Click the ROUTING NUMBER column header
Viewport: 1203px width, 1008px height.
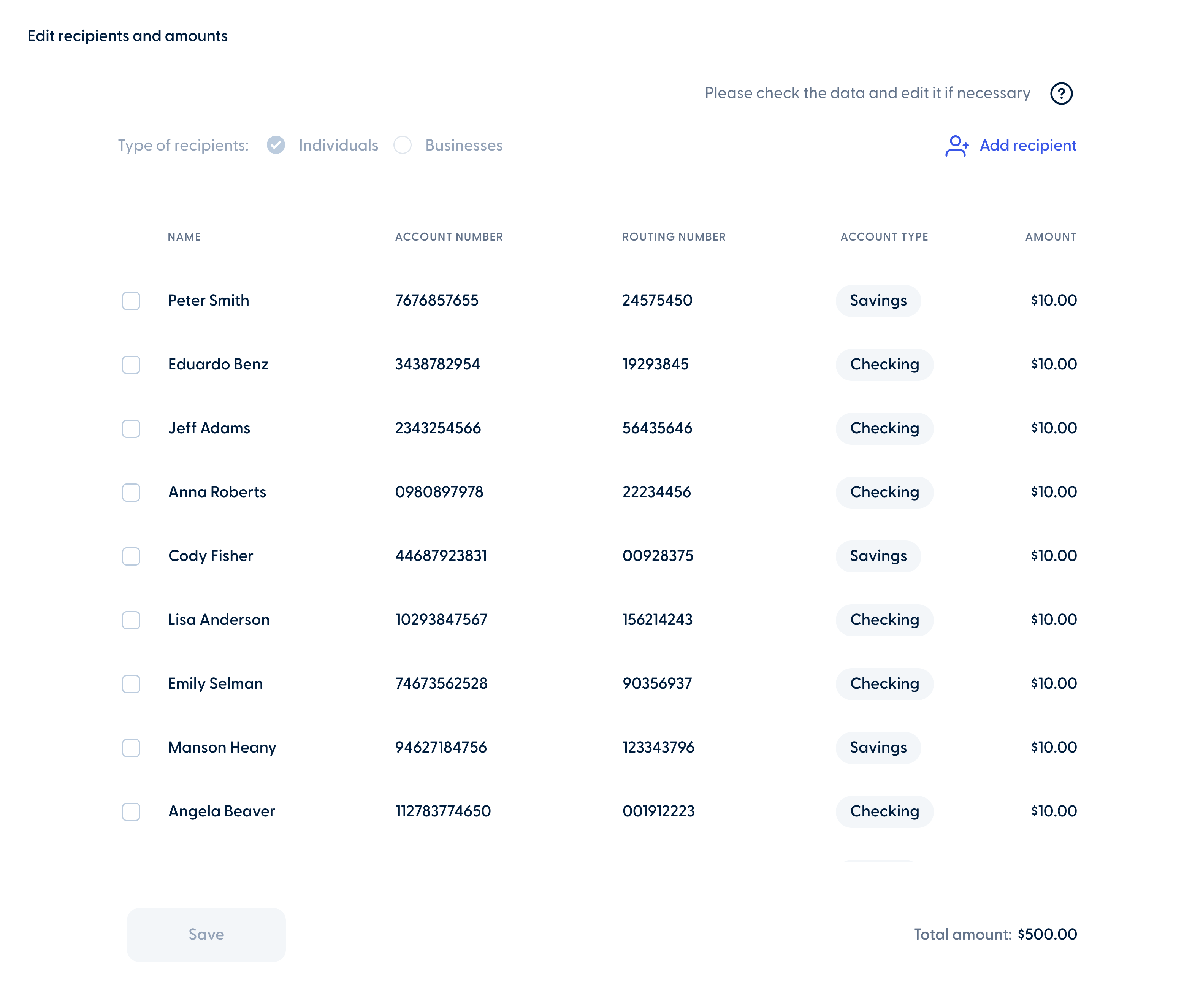(x=674, y=237)
